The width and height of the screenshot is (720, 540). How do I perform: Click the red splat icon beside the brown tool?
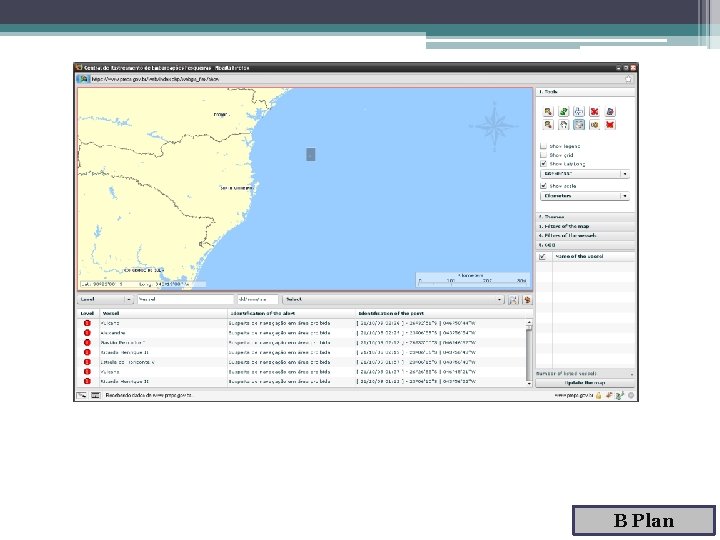(x=610, y=125)
